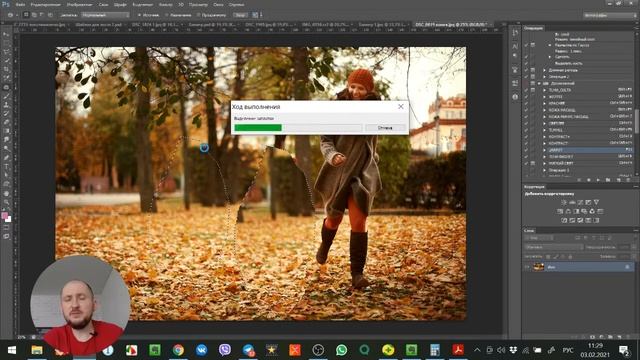Viewport: 640px width, 360px height.
Task: Expand the МЯГКИЙ СВЕТ action steps
Action: click(x=544, y=163)
